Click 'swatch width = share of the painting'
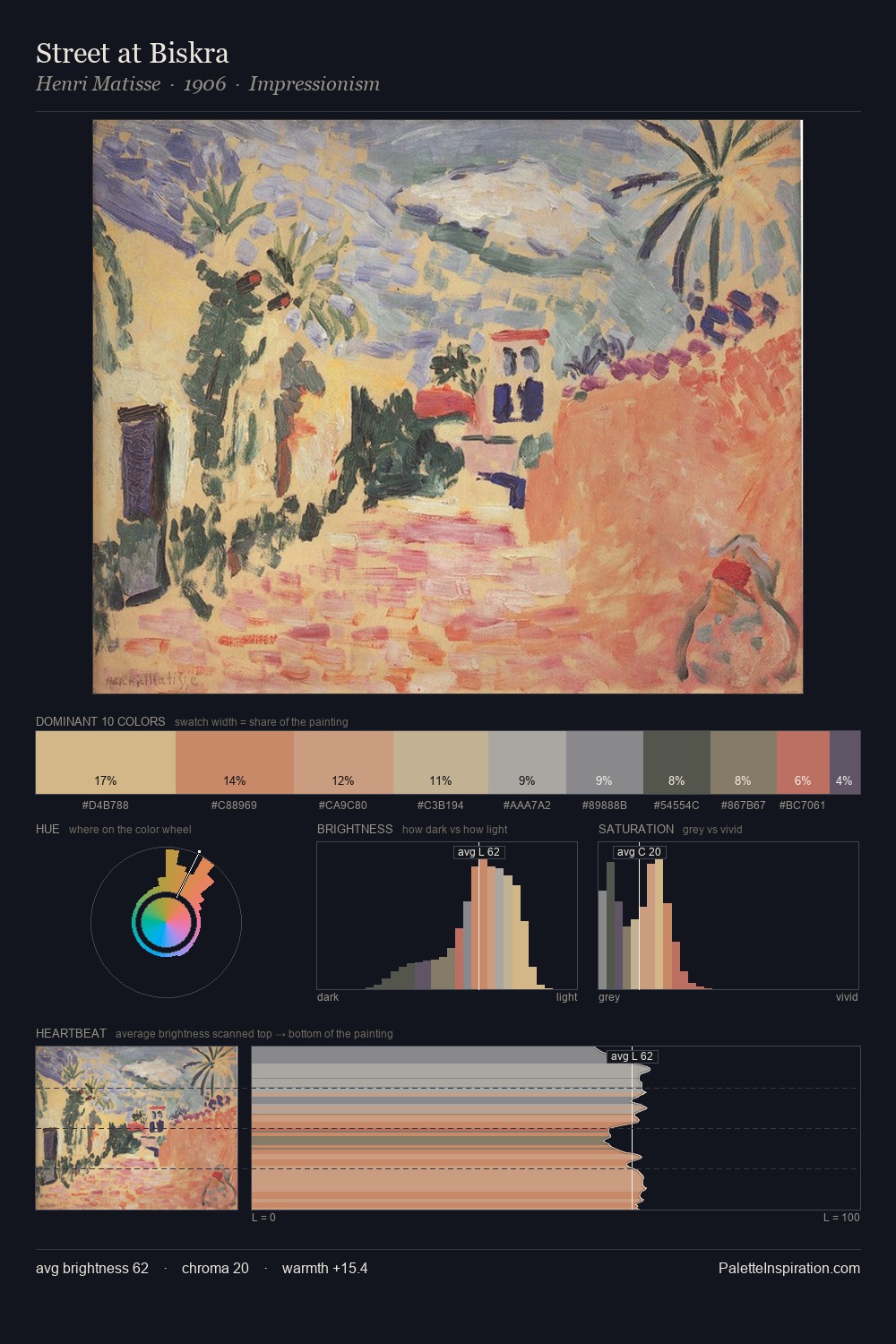This screenshot has height=1344, width=896. pyautogui.click(x=262, y=722)
